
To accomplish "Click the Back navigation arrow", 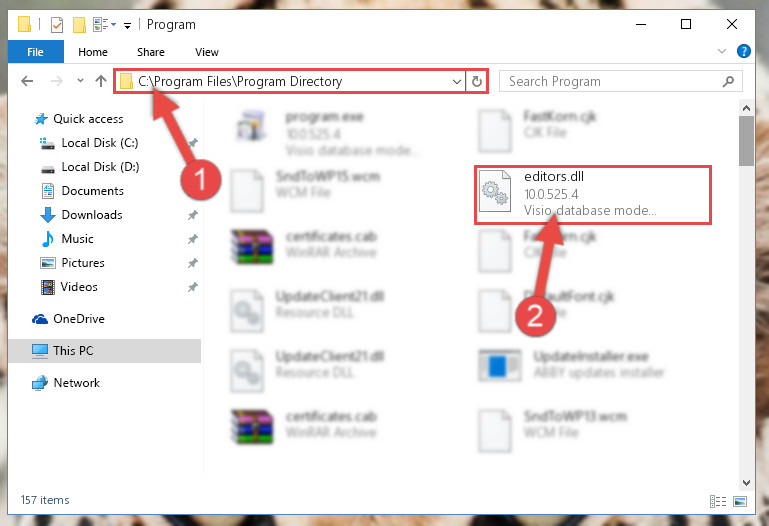I will tap(27, 81).
